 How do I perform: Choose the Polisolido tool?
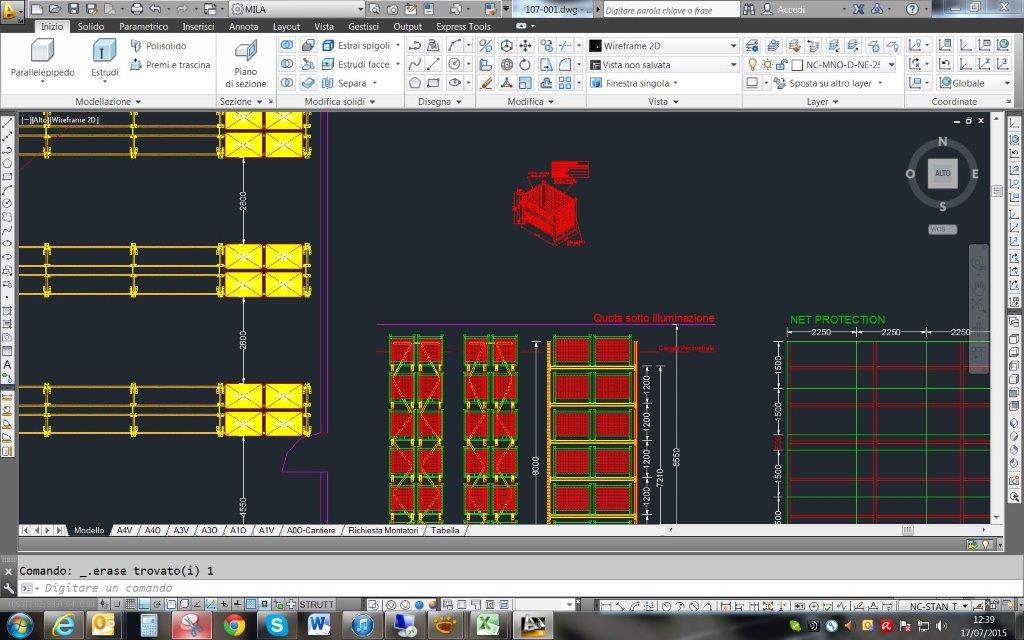coord(159,46)
